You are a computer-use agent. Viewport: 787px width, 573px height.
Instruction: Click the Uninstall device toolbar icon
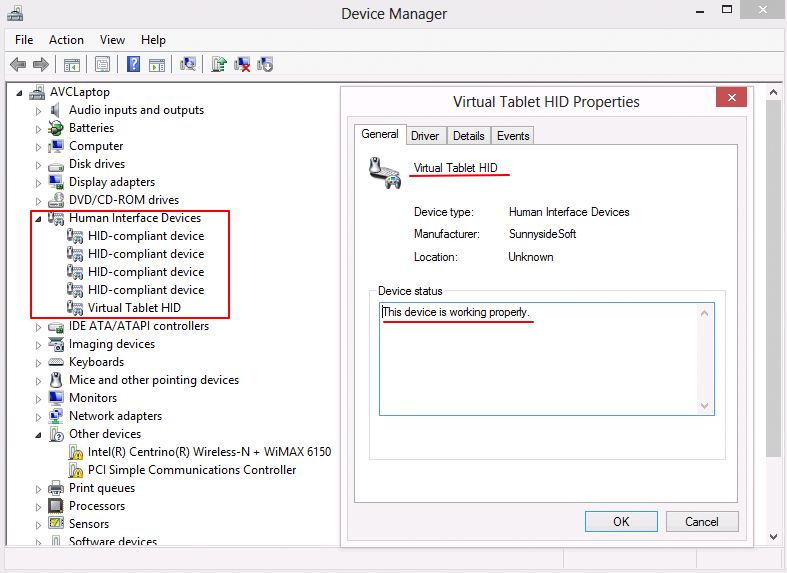point(242,65)
